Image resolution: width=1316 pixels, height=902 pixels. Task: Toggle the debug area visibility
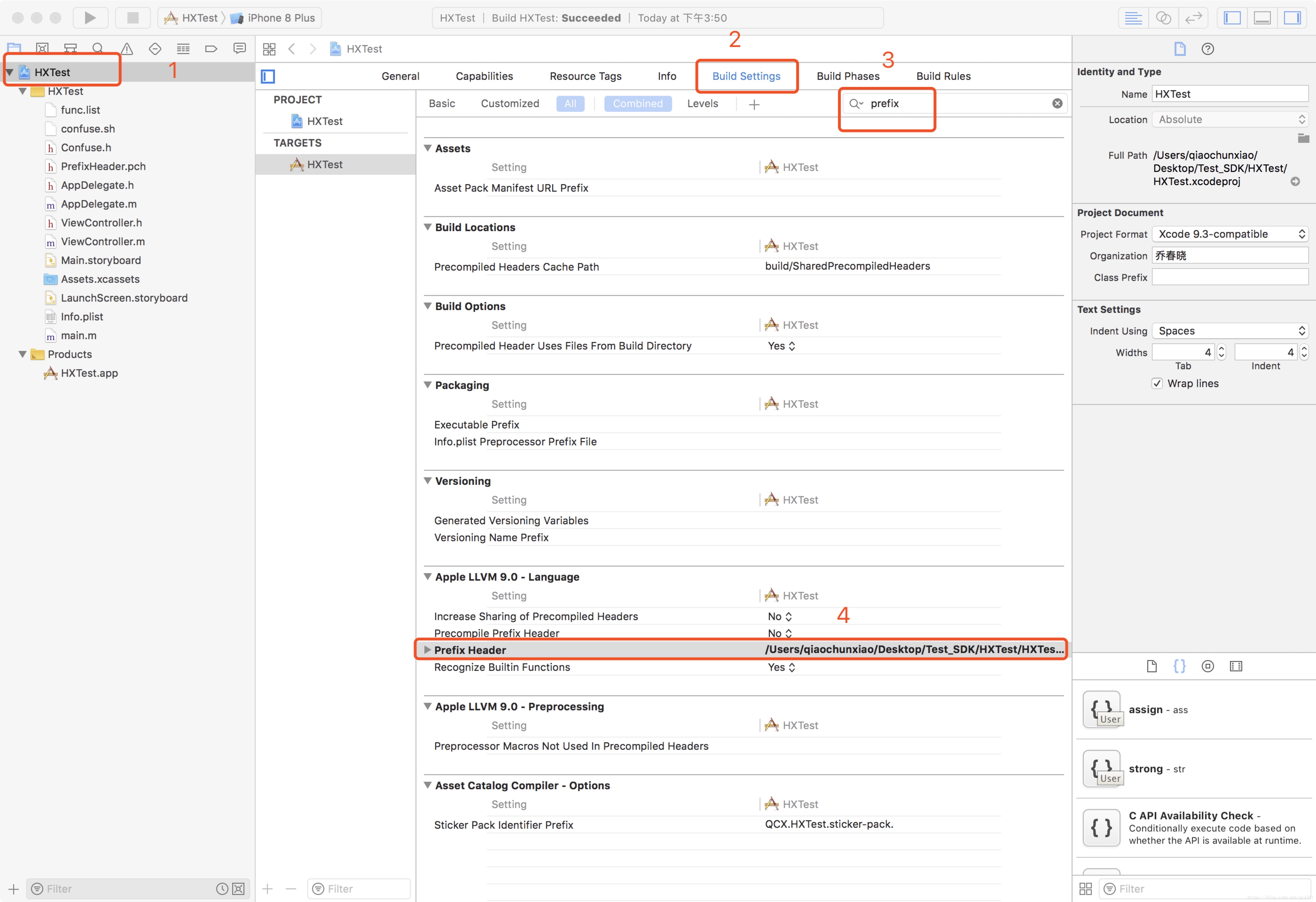click(1262, 18)
